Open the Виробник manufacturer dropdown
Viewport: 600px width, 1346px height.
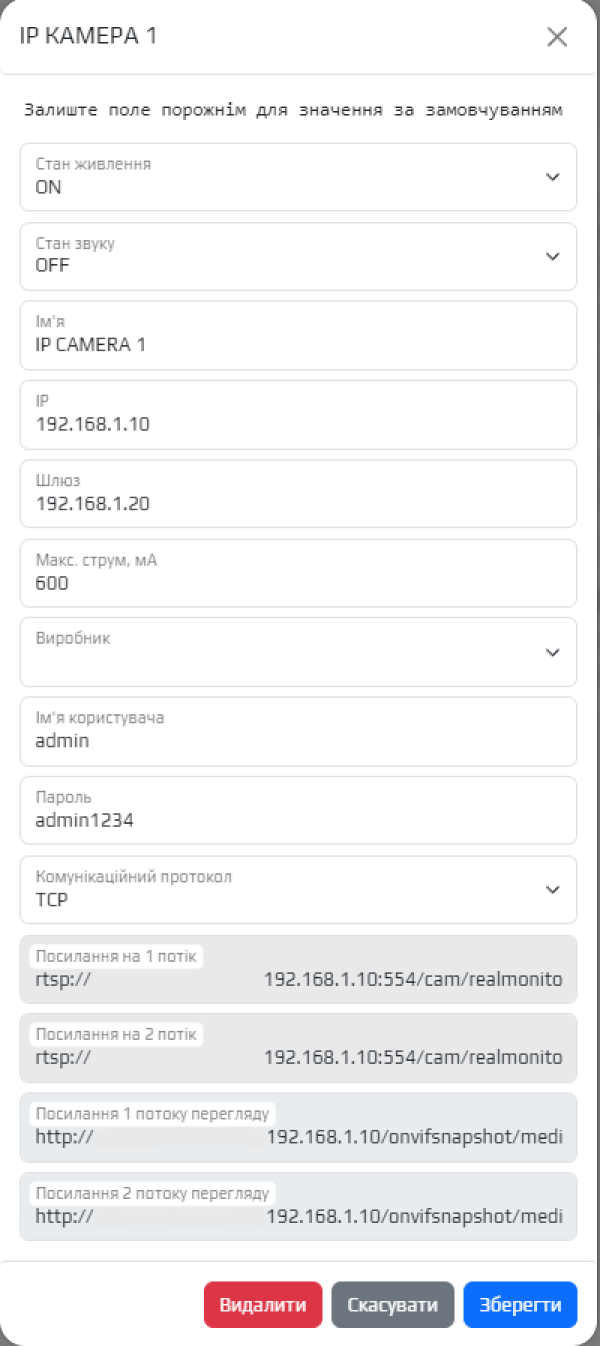(298, 652)
